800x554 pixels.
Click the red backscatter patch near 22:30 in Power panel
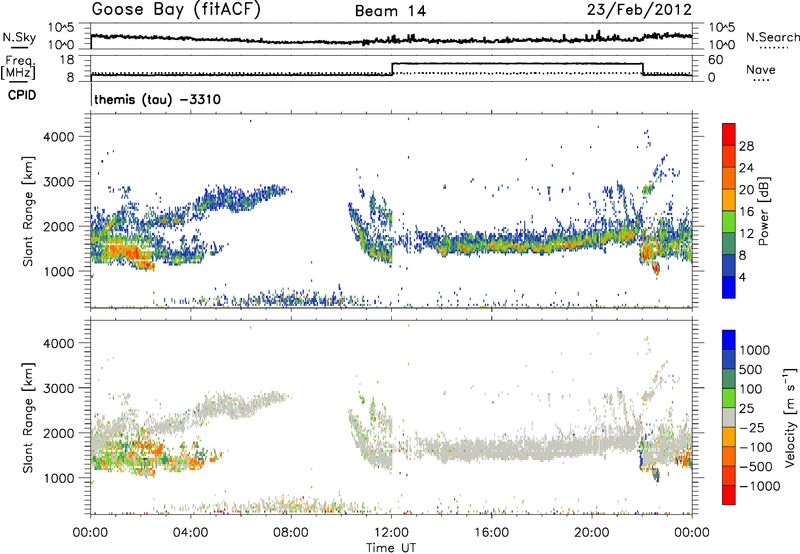click(x=656, y=268)
